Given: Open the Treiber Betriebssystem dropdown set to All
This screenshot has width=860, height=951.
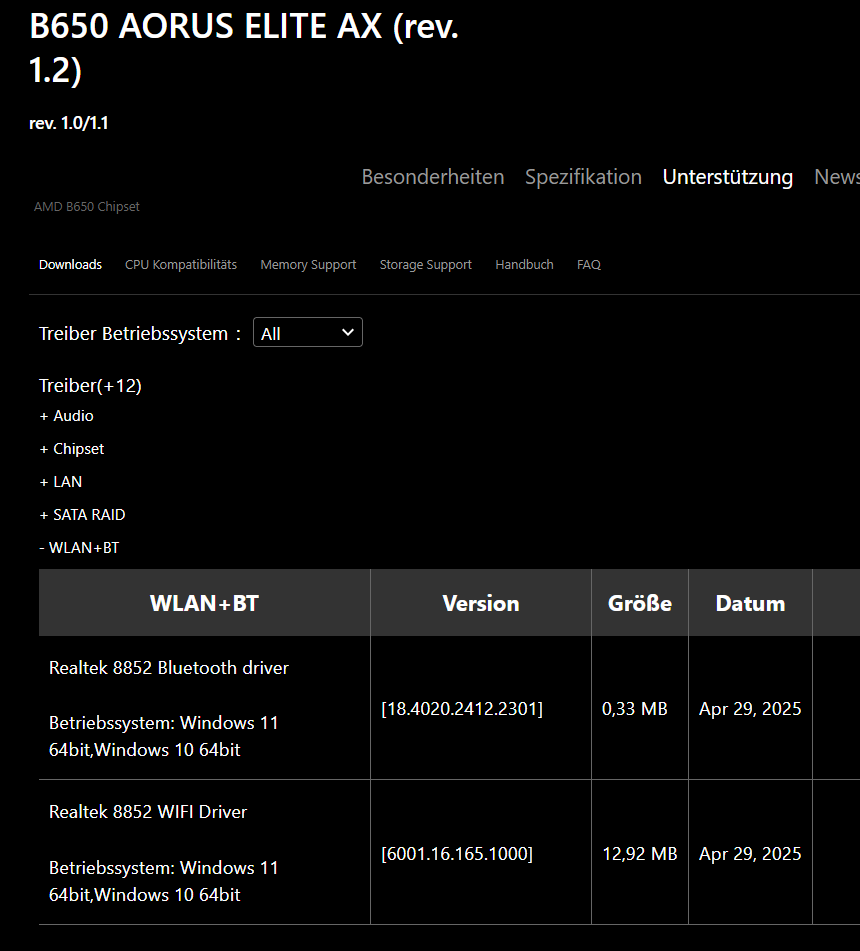Looking at the screenshot, I should (x=307, y=332).
